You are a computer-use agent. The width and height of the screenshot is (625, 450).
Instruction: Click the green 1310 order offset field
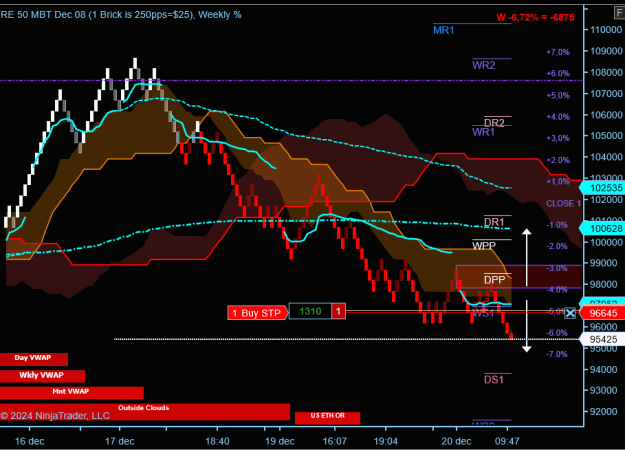310,311
